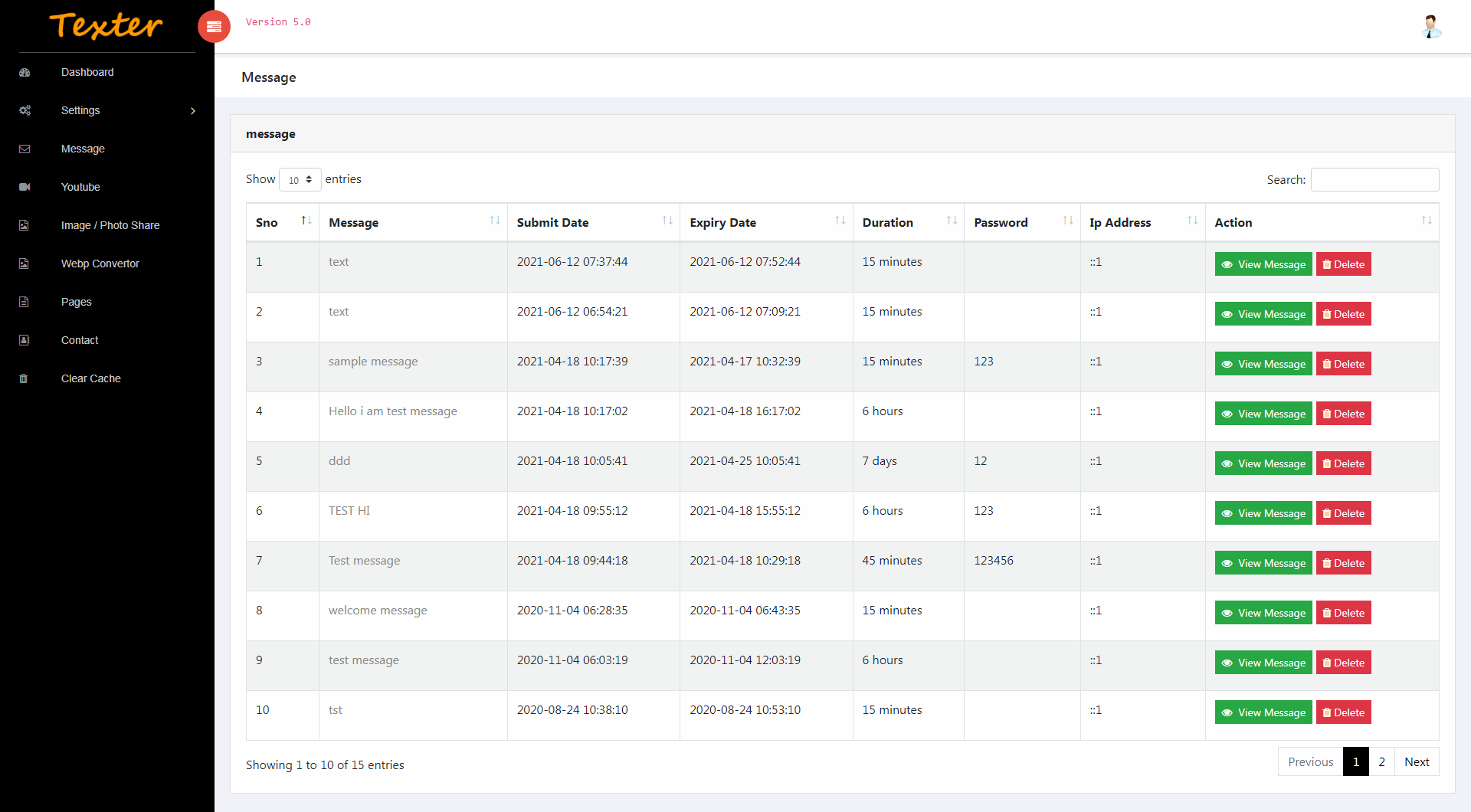This screenshot has height=812, width=1471.
Task: View message for 'sample message' row
Action: pyautogui.click(x=1263, y=364)
